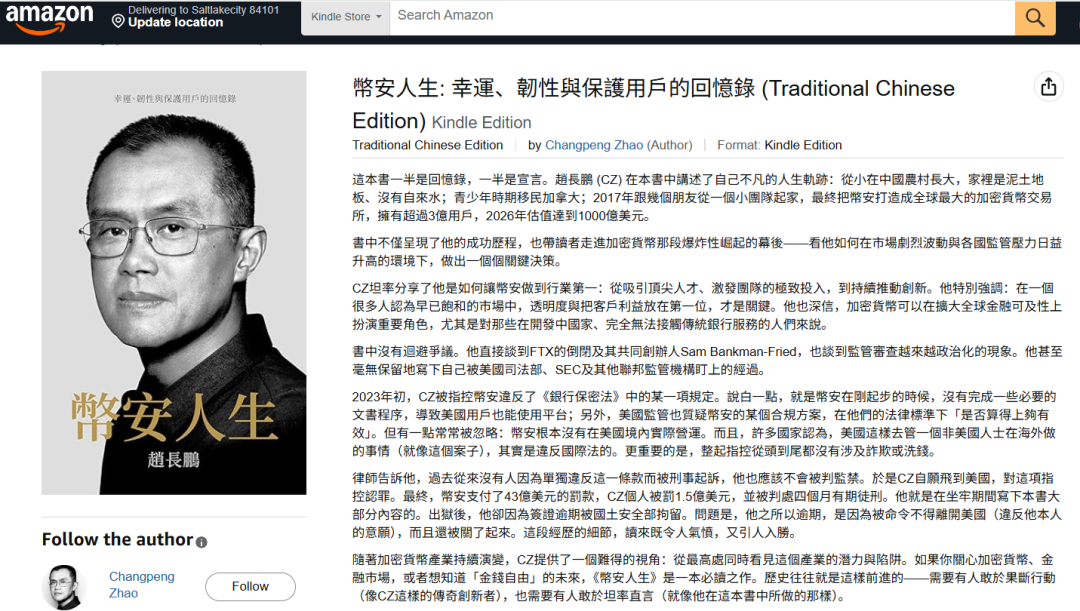1080x611 pixels.
Task: Click the location pin icon
Action: tap(118, 21)
